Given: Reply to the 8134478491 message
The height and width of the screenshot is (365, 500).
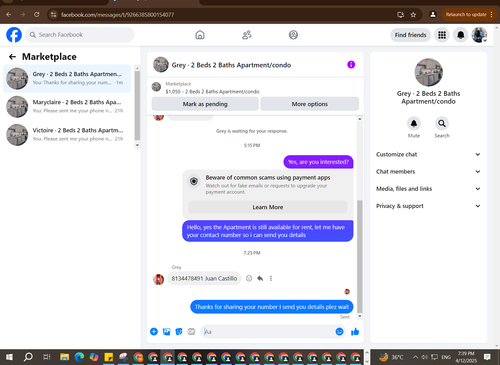Looking at the screenshot, I should (260, 278).
